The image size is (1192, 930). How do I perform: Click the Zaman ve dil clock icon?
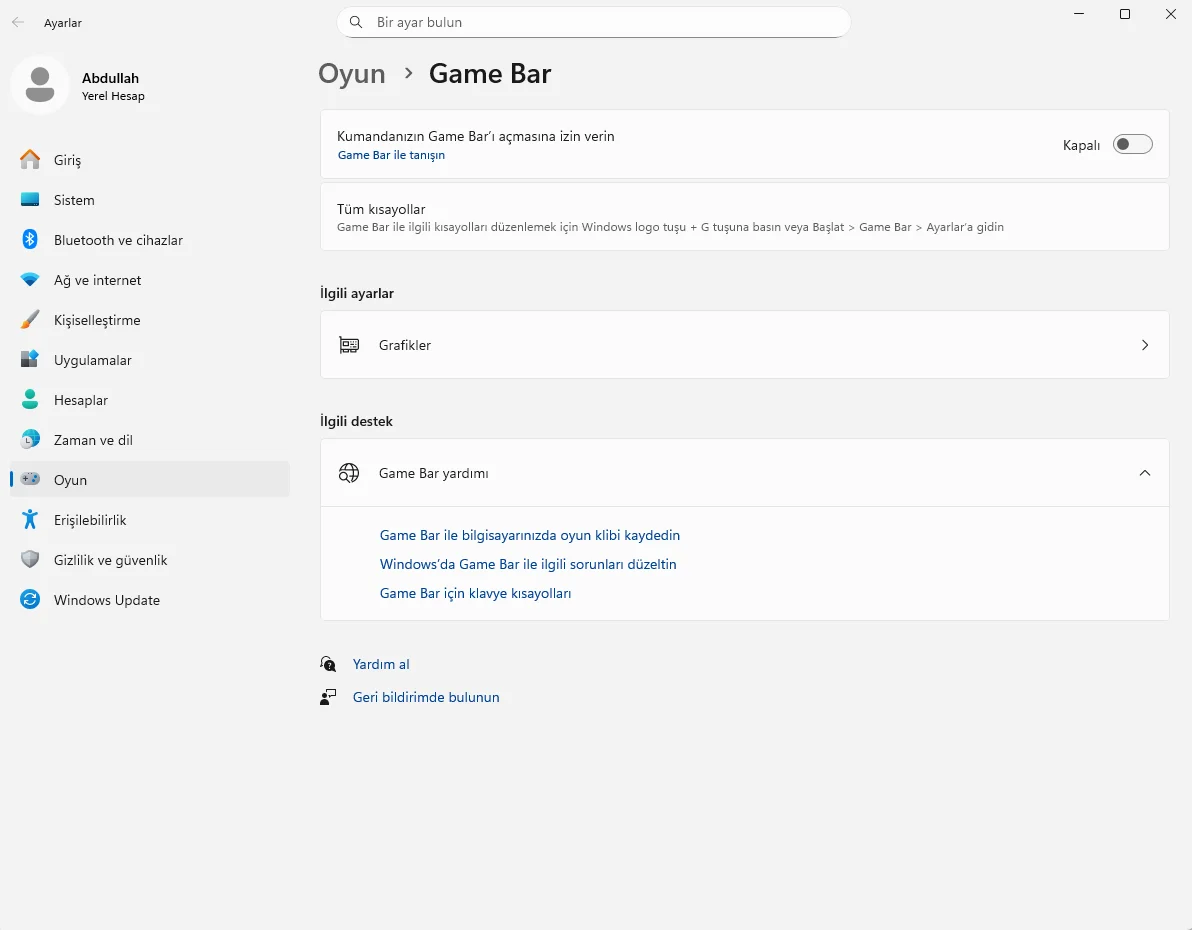tap(30, 440)
